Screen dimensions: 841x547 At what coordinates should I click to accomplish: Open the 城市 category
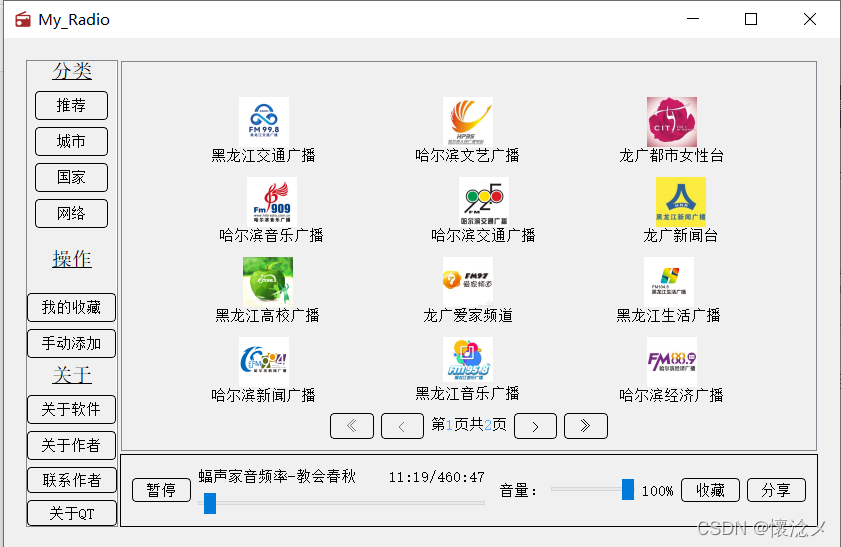(71, 142)
